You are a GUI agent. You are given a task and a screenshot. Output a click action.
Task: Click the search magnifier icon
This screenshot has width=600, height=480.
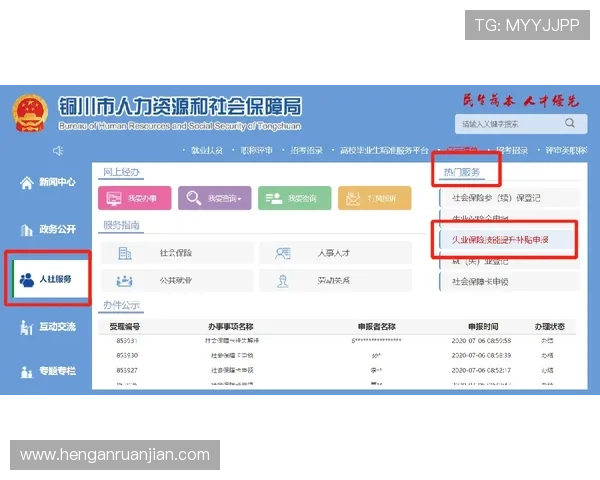[x=569, y=123]
